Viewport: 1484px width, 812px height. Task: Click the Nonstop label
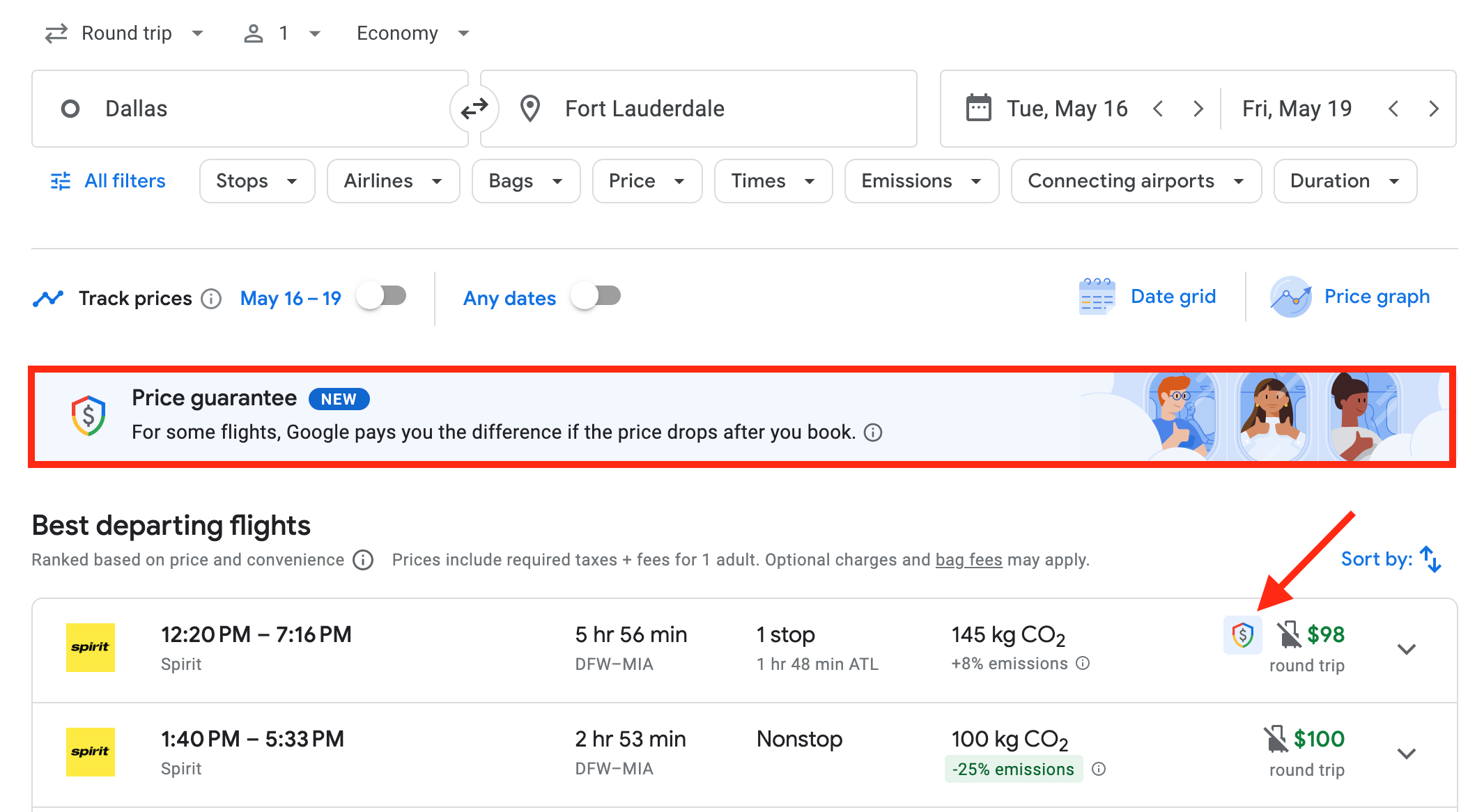click(x=800, y=739)
